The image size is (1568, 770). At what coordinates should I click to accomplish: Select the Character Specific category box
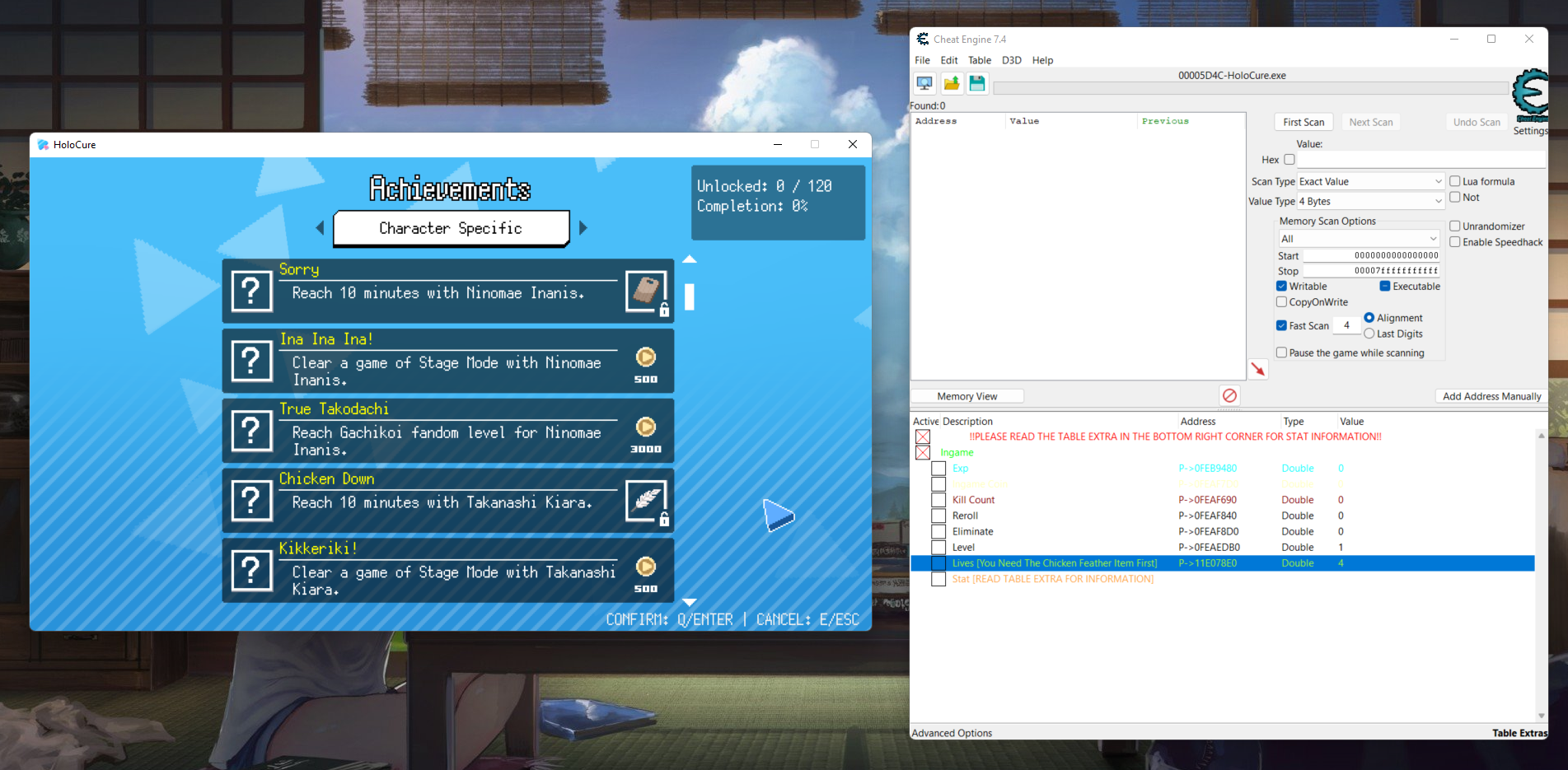(x=451, y=228)
